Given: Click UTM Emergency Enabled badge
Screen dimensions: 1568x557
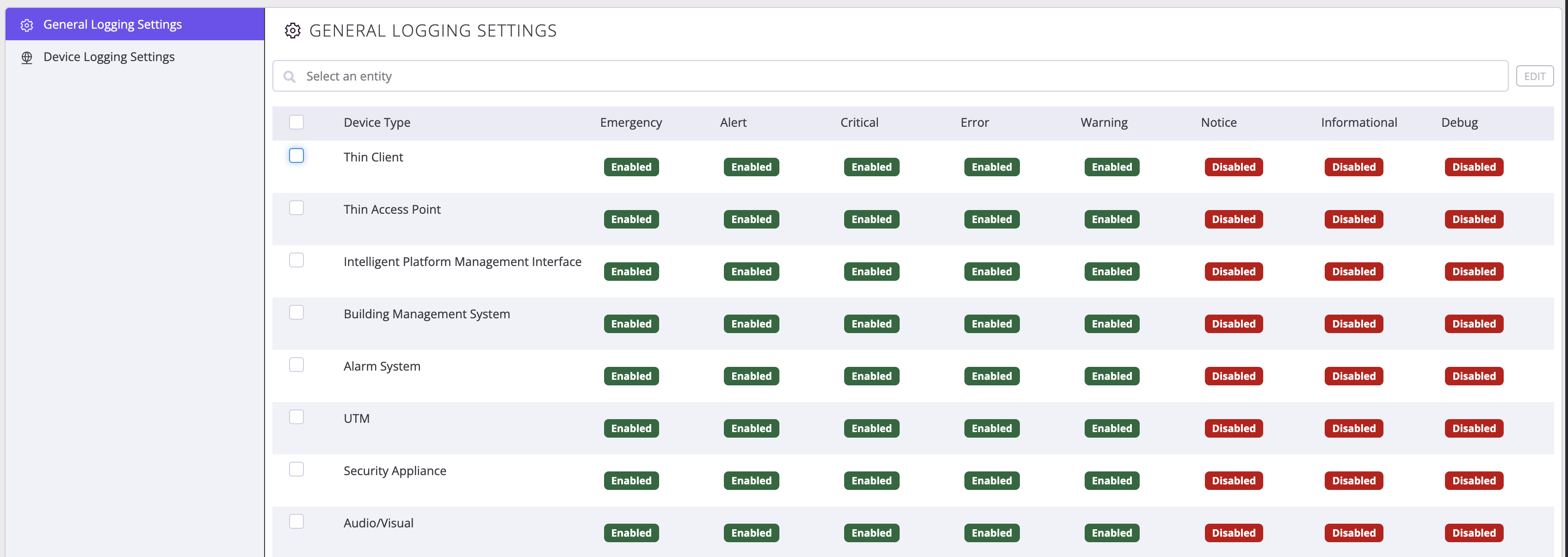Looking at the screenshot, I should (x=631, y=428).
